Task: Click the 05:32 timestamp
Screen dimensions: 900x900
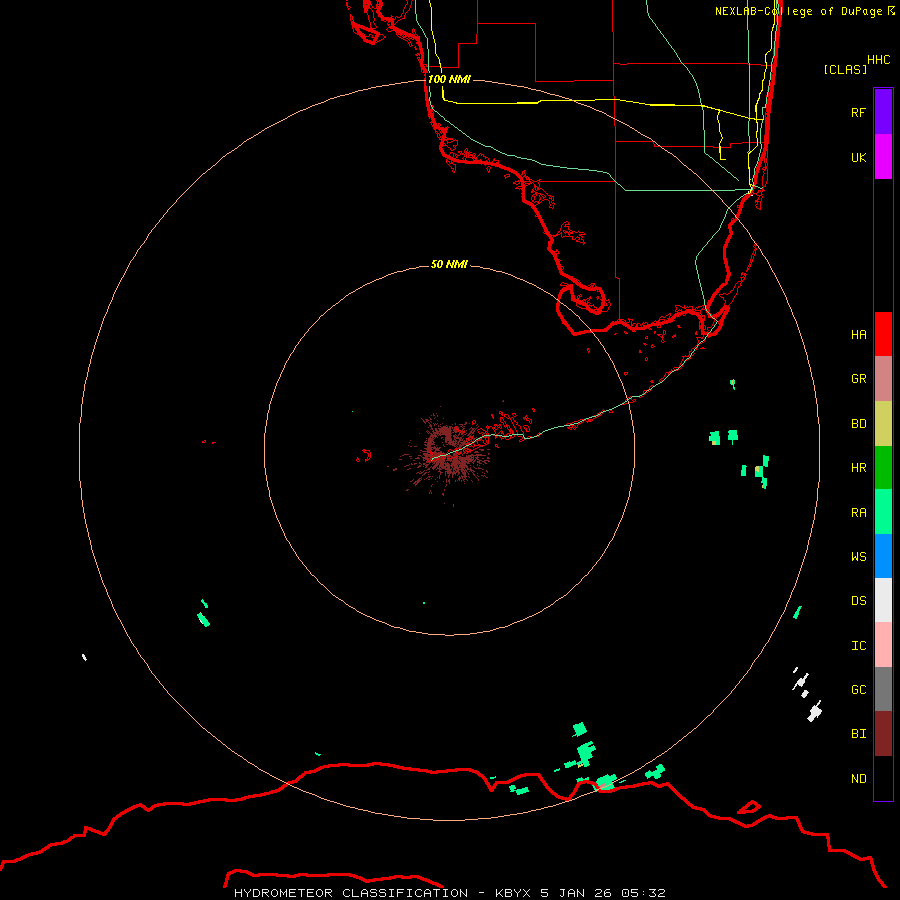Action: coord(646,893)
